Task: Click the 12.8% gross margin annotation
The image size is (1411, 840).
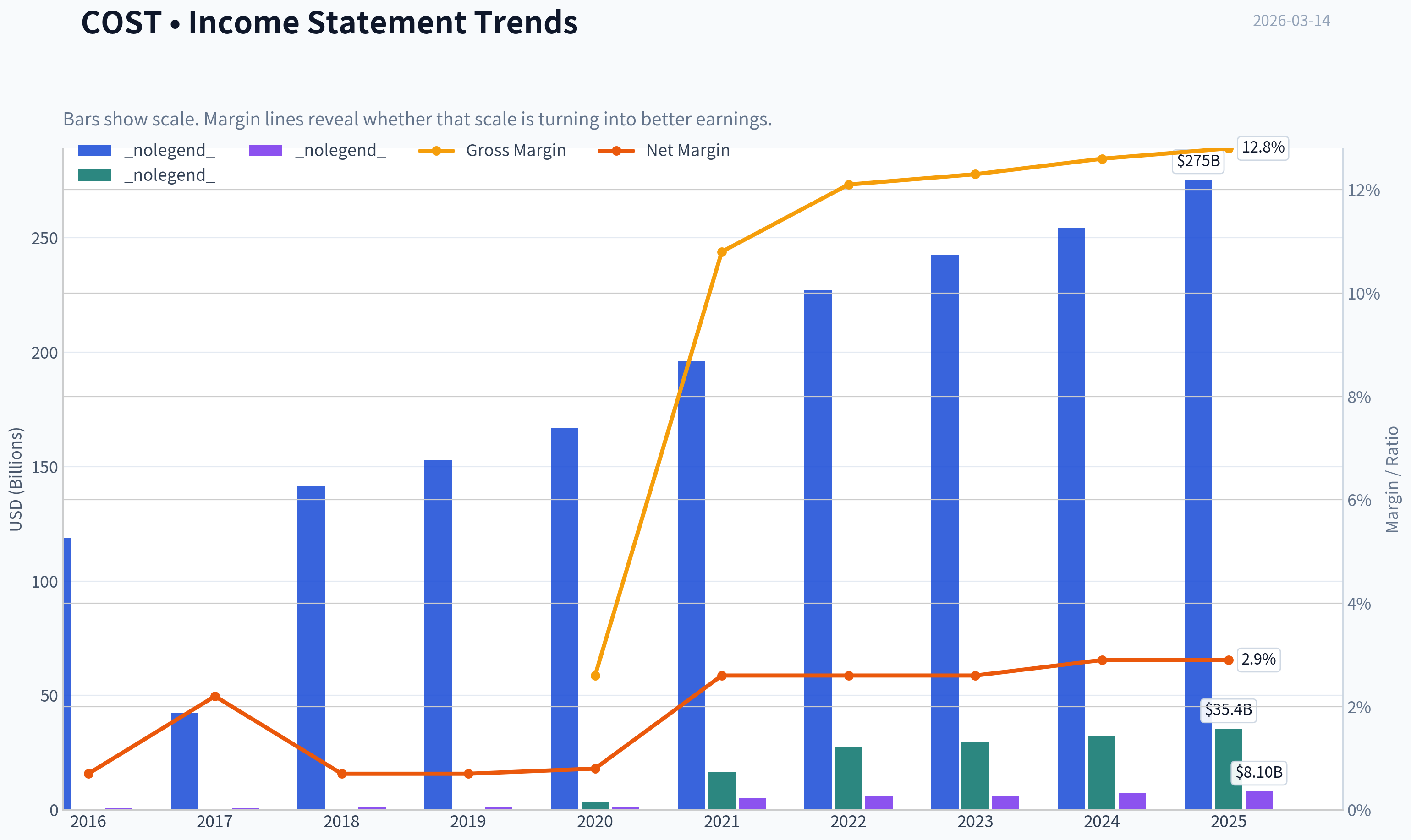Action: coord(1263,148)
